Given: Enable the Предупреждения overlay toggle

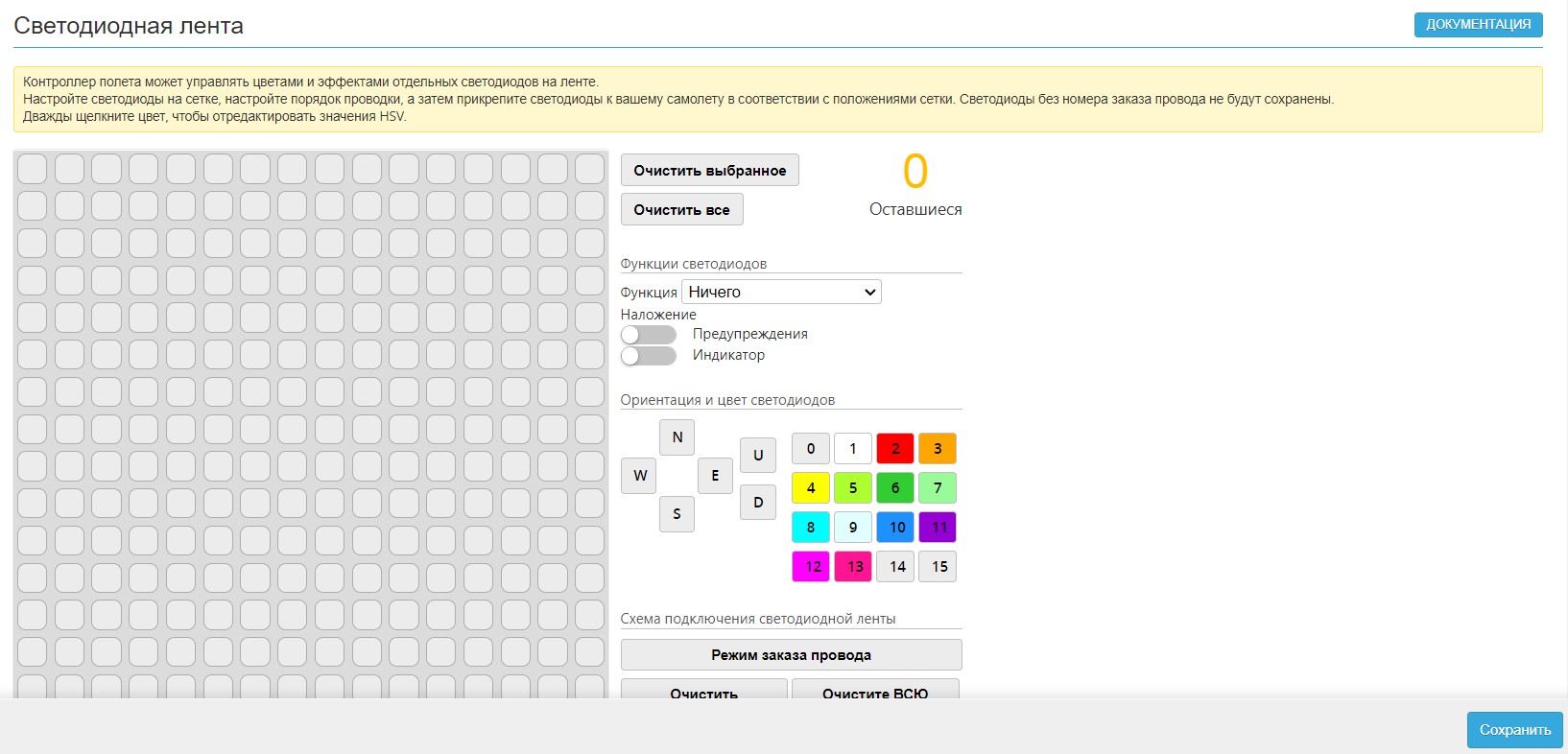Looking at the screenshot, I should pyautogui.click(x=648, y=335).
